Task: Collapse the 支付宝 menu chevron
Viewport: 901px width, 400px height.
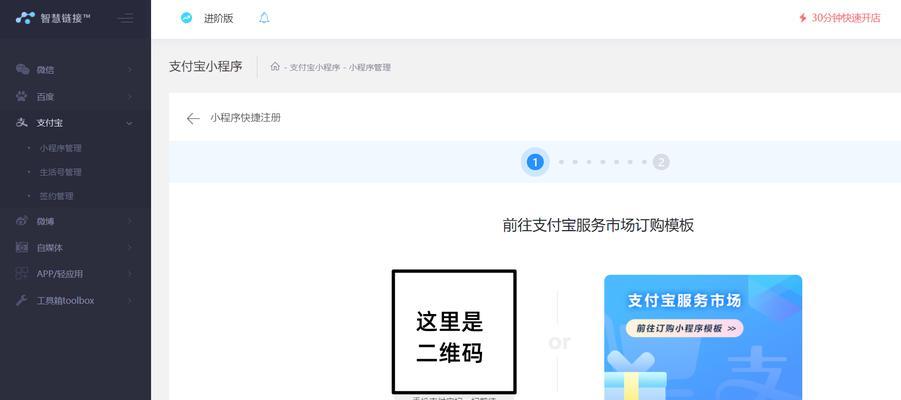Action: point(130,123)
